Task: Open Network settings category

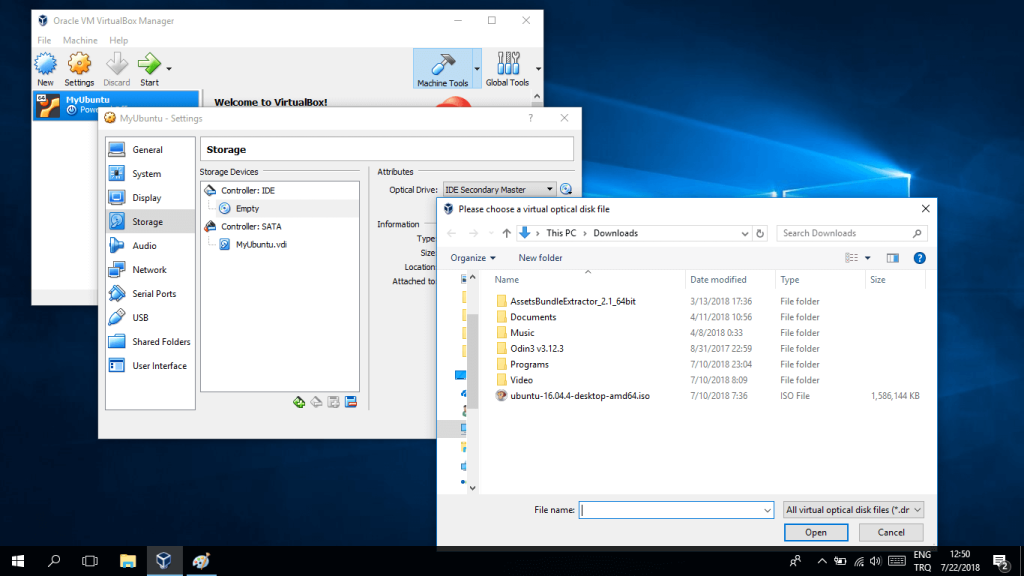Action: pyautogui.click(x=150, y=270)
